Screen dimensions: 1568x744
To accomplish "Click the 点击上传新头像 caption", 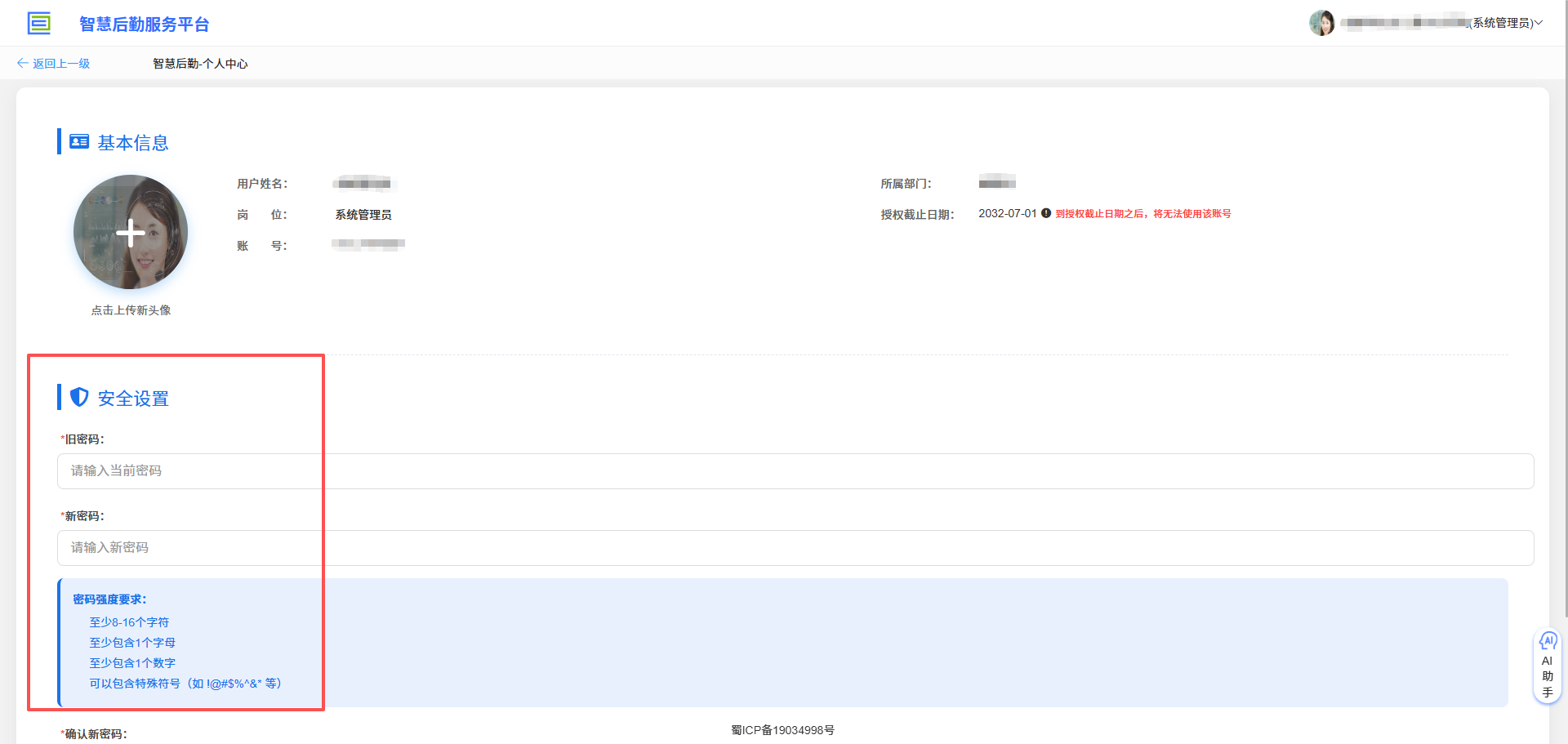I will point(131,310).
